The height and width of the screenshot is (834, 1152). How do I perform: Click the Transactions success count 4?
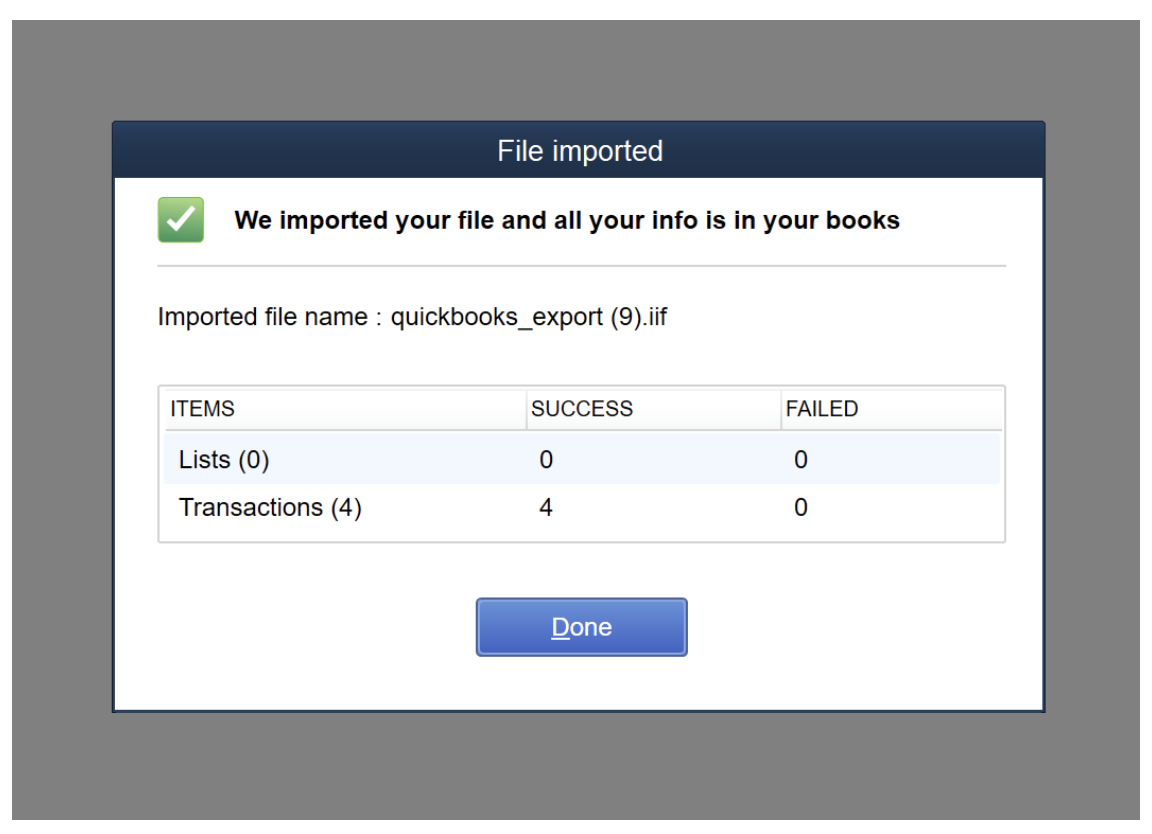point(546,507)
